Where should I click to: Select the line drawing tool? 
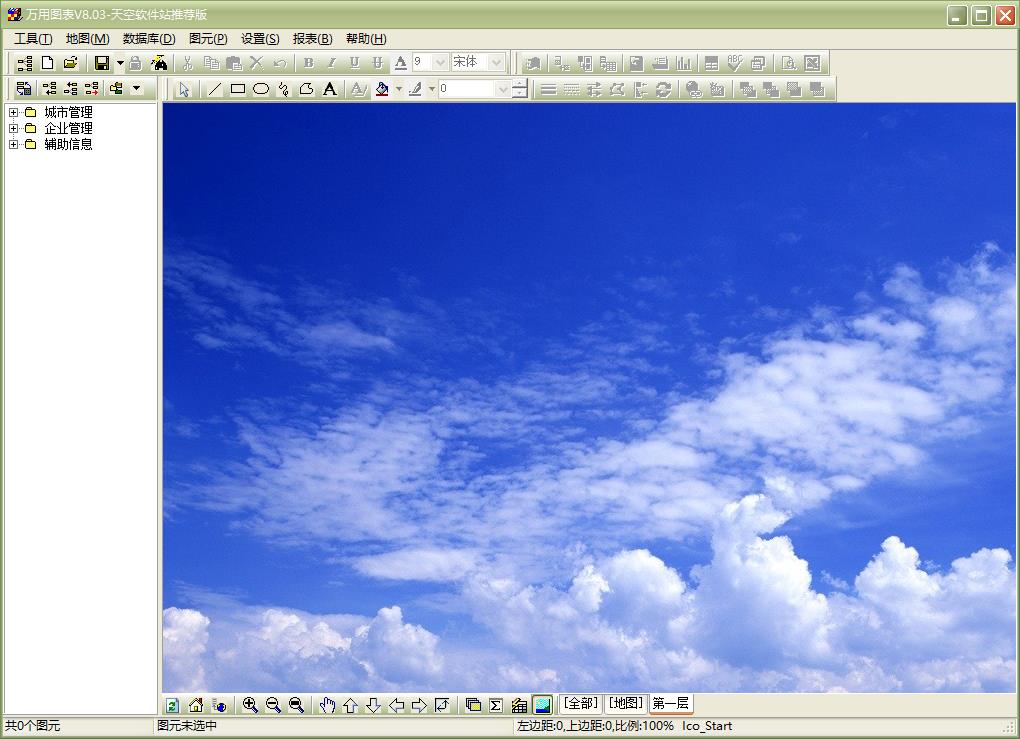(215, 89)
